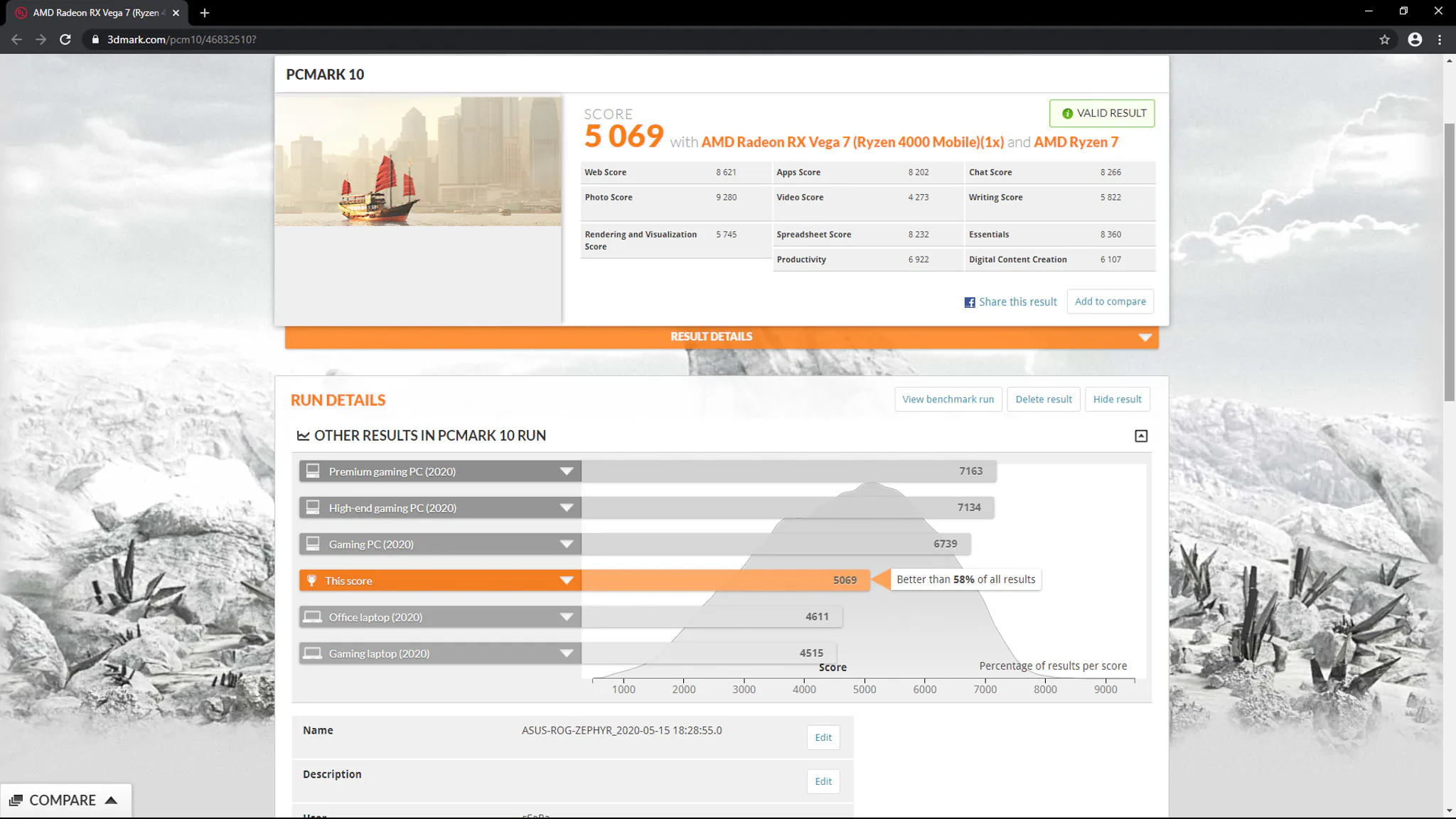The image size is (1456, 819).
Task: Click the Premium gaming PC 7163 score bar
Action: click(788, 471)
